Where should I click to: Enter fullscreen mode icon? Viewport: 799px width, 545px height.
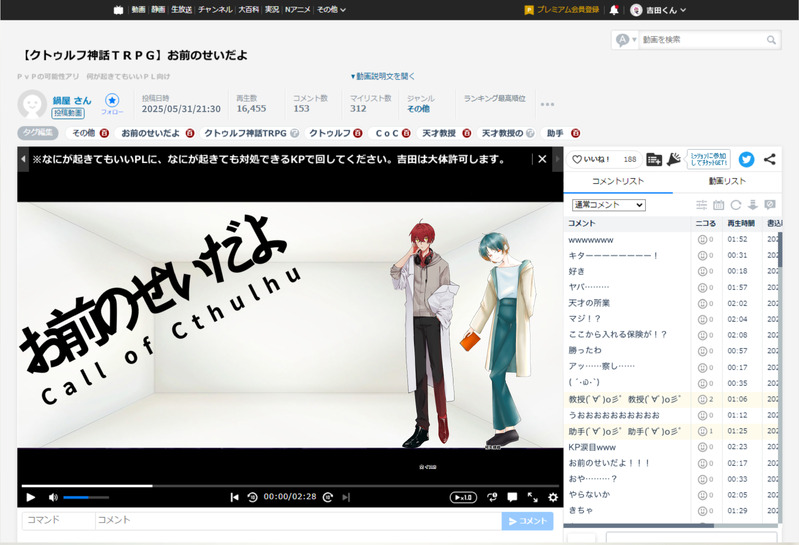pos(532,497)
